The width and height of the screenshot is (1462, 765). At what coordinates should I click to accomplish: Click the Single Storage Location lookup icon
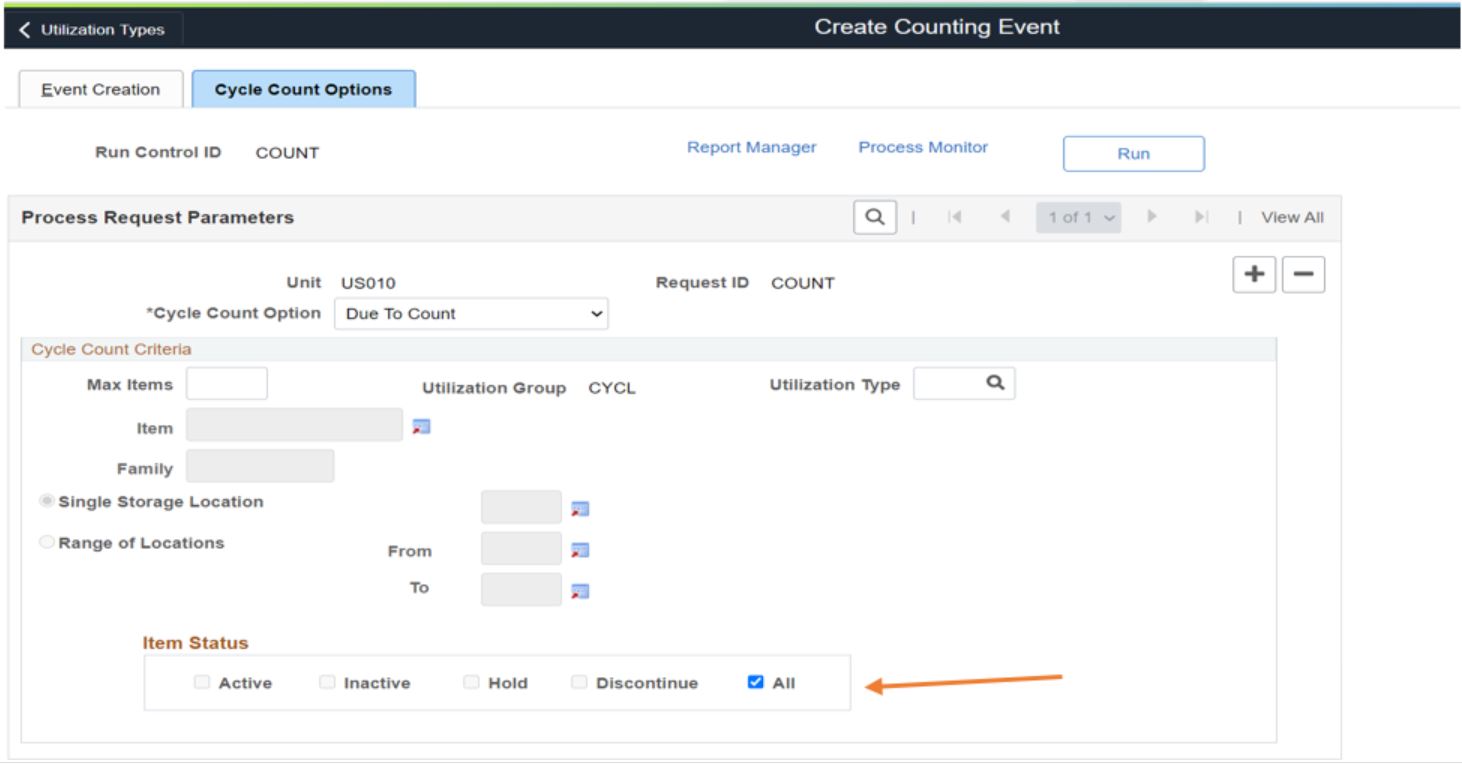pos(579,508)
